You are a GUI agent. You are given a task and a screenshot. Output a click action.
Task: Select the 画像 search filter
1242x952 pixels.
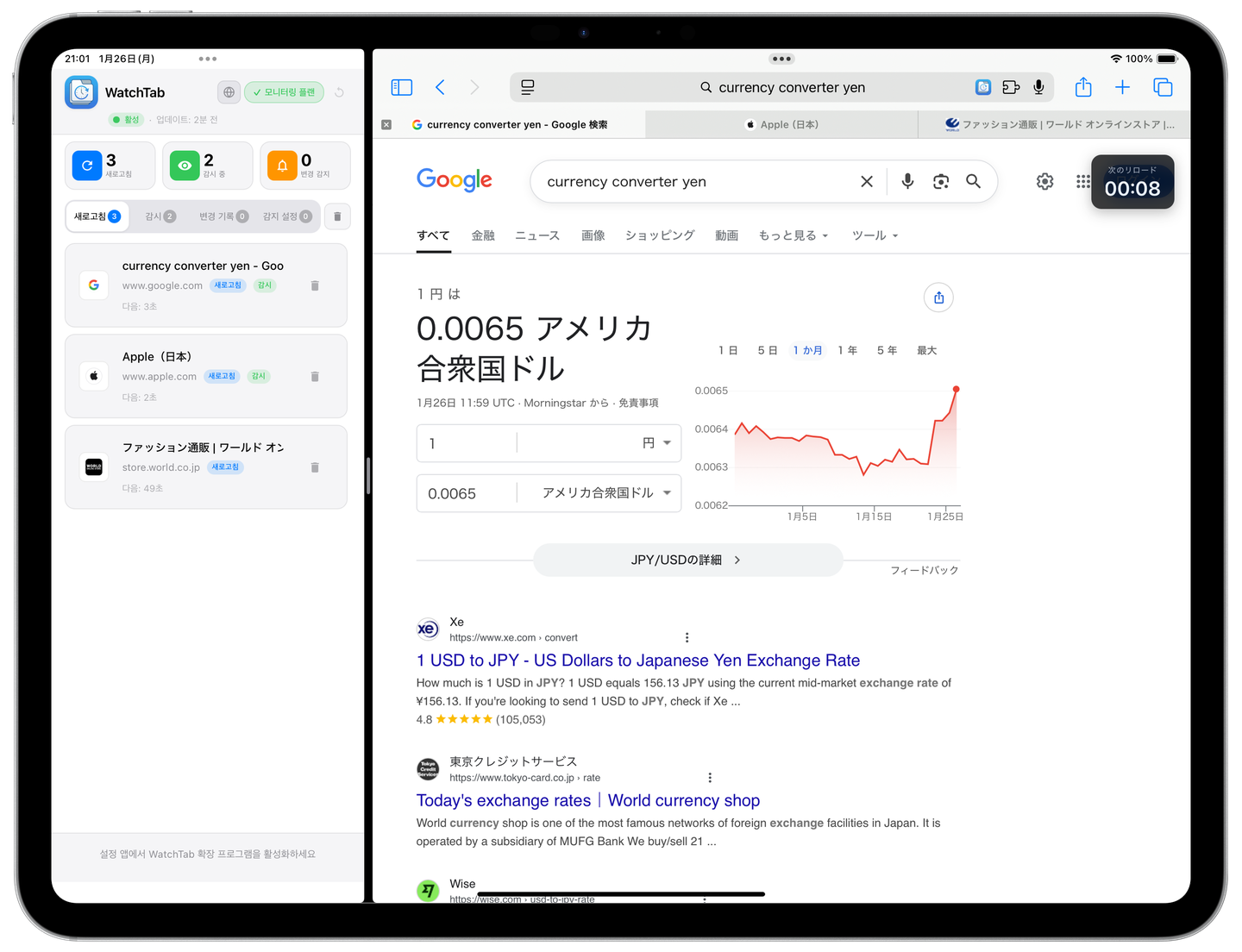[593, 235]
